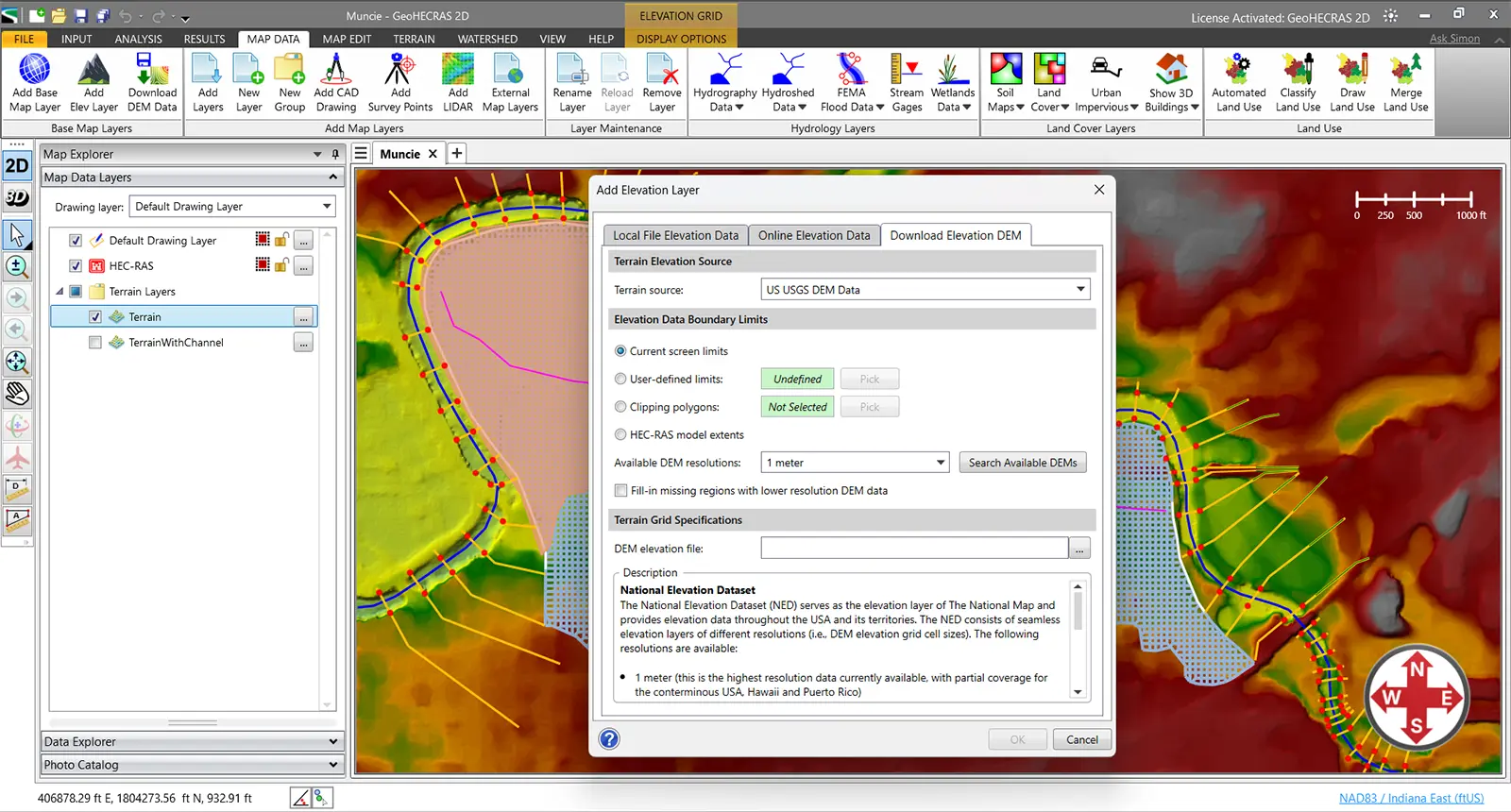Viewport: 1511px width, 812px height.
Task: Expand the Data Explorer panel
Action: pyautogui.click(x=191, y=742)
